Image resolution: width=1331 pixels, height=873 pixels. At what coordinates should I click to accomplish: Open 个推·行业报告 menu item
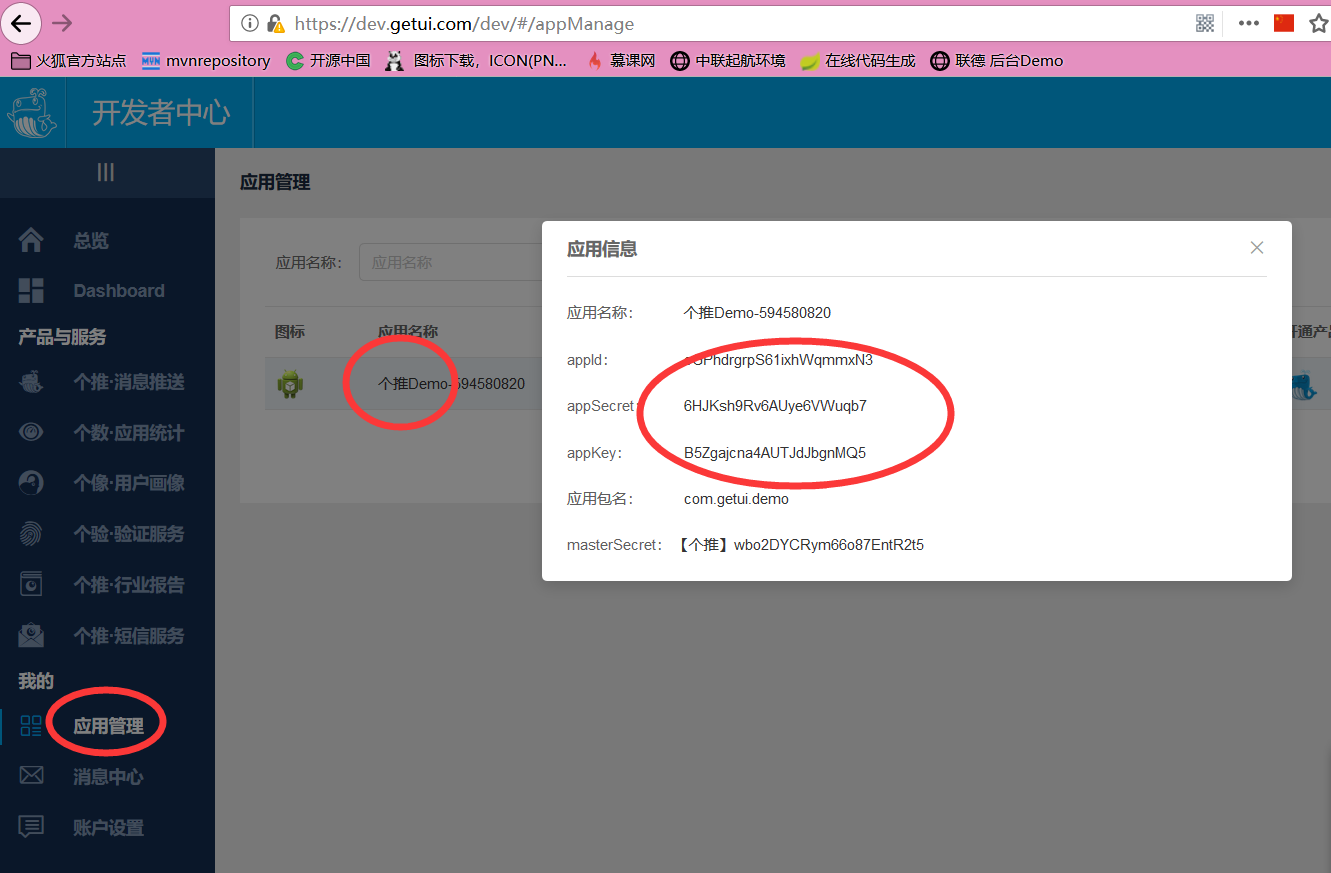coord(129,585)
